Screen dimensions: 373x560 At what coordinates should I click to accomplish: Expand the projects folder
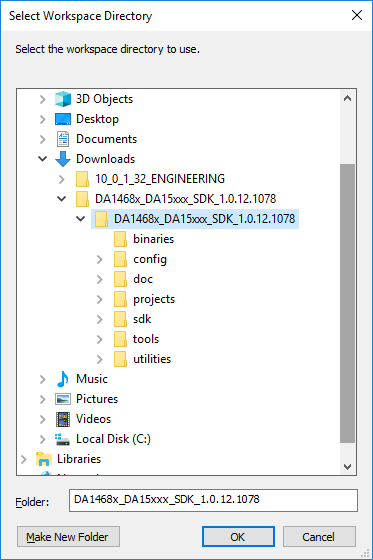[100, 299]
